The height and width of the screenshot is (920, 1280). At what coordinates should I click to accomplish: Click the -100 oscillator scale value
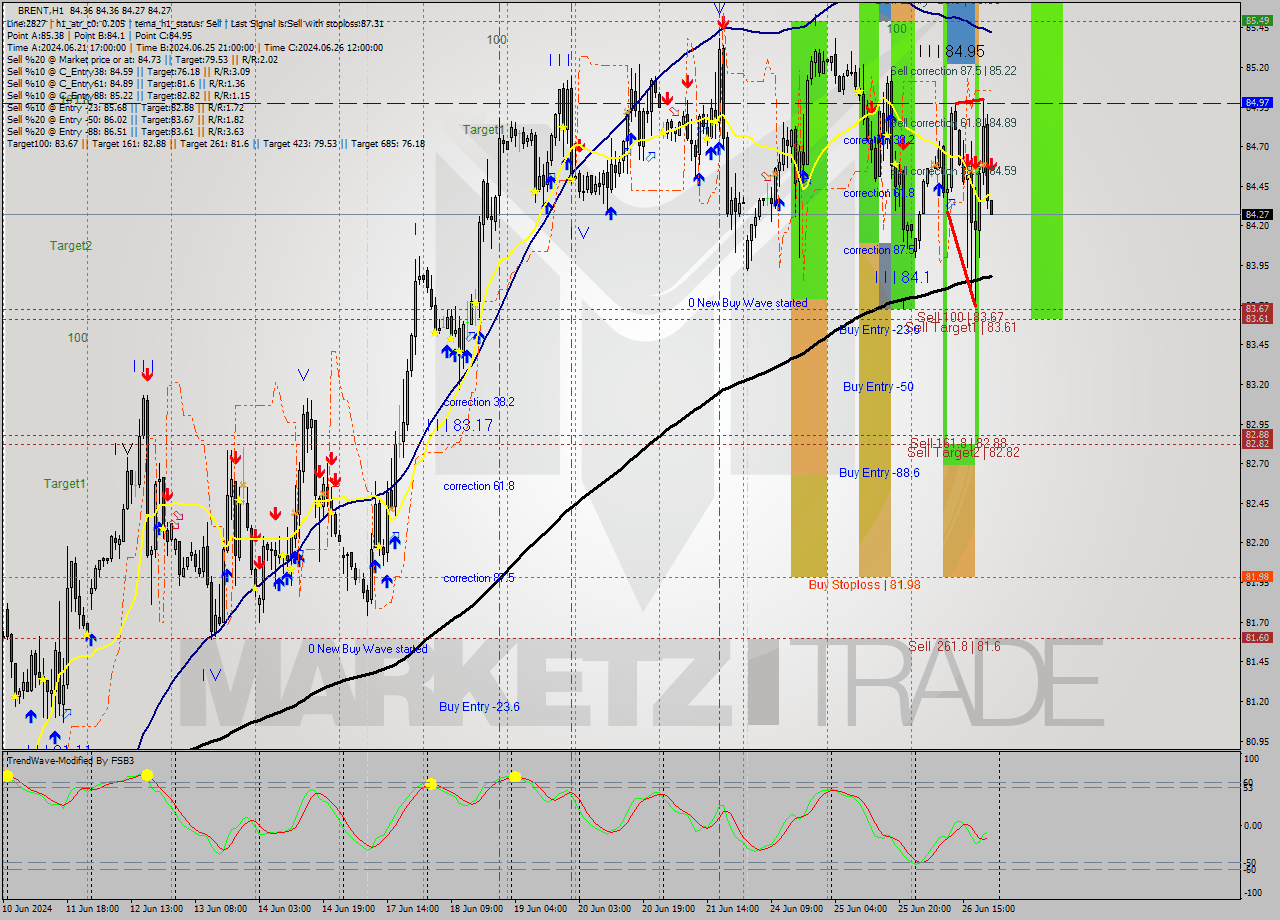(1255, 895)
